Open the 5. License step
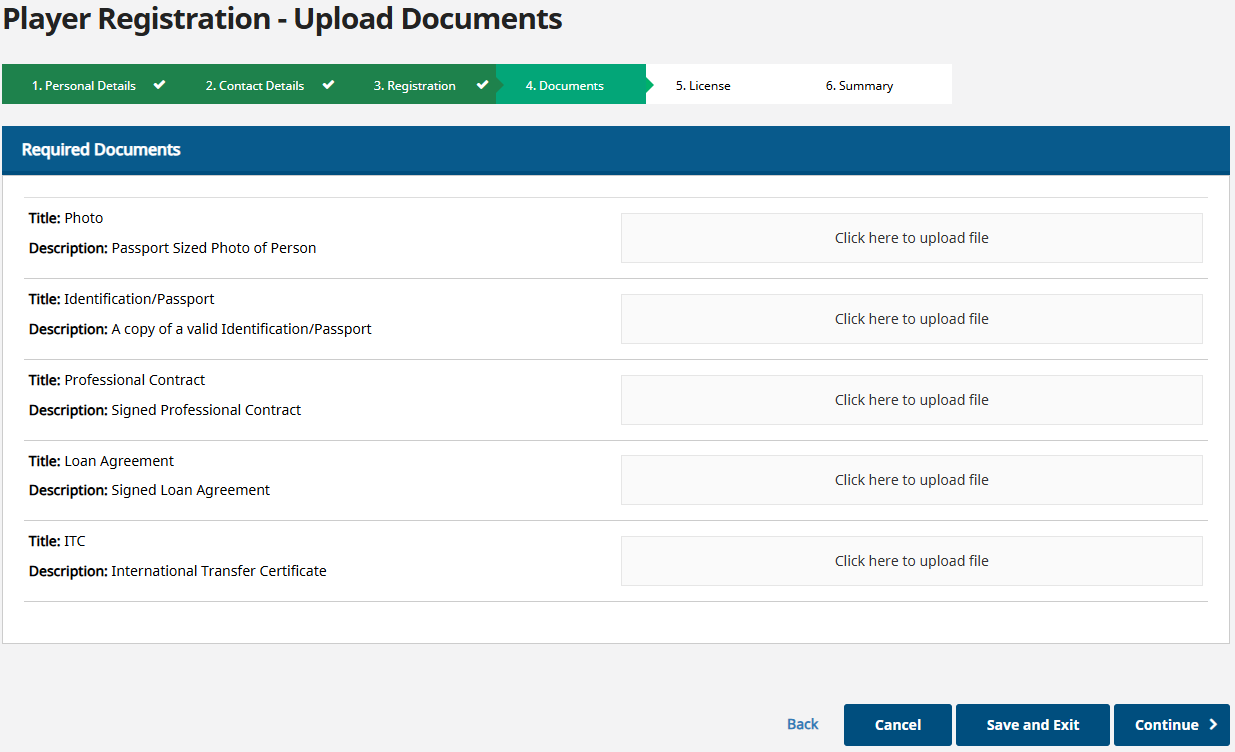This screenshot has height=752, width=1235. pos(703,86)
